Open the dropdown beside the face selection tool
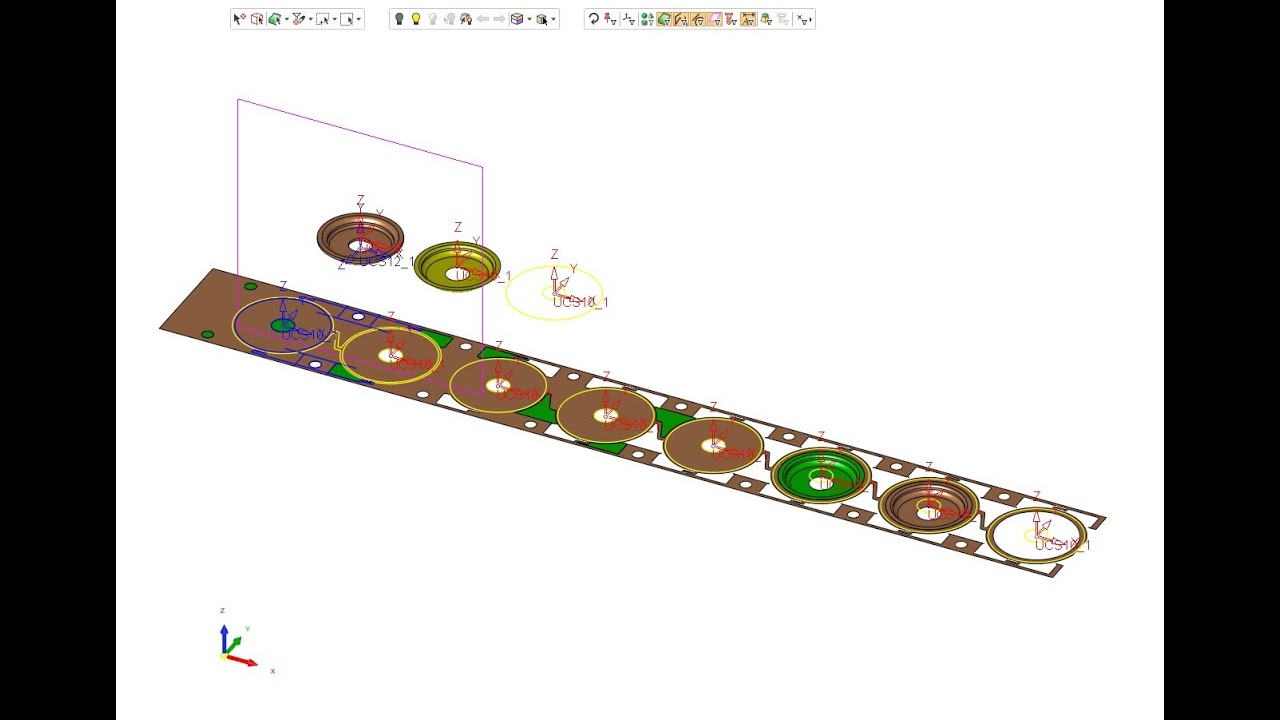The width and height of the screenshot is (1280, 720). pyautogui.click(x=286, y=19)
